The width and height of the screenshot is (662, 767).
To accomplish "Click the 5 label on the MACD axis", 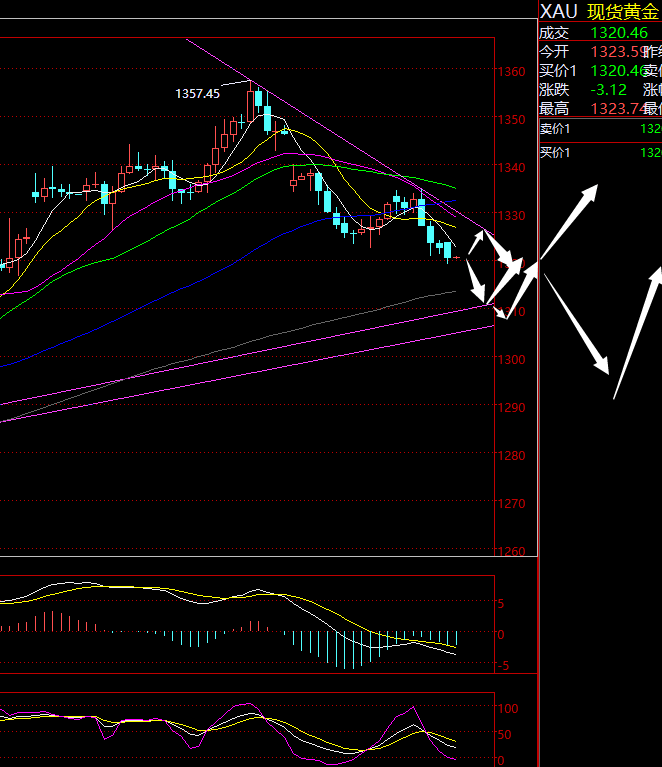I will [501, 604].
